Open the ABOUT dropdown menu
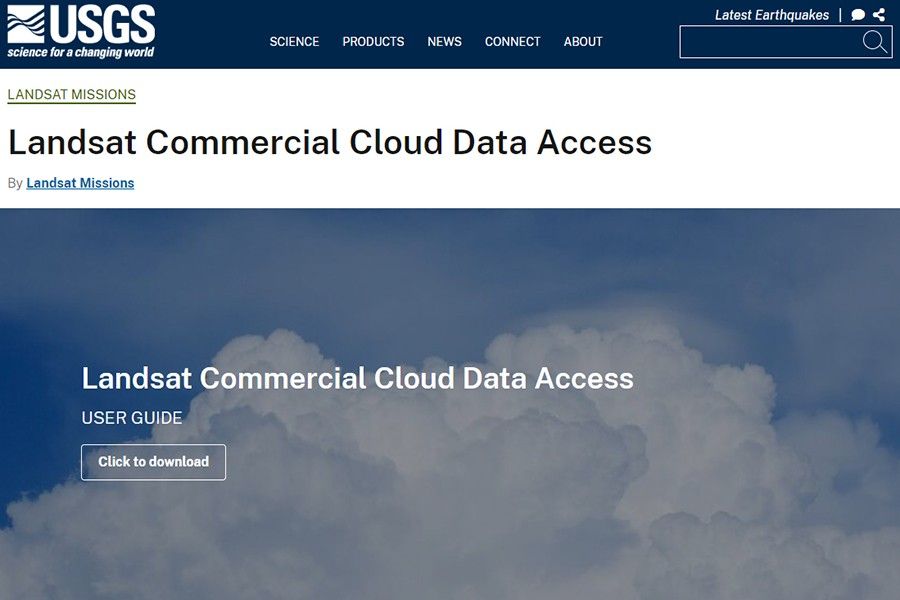This screenshot has width=900, height=600. 583,42
